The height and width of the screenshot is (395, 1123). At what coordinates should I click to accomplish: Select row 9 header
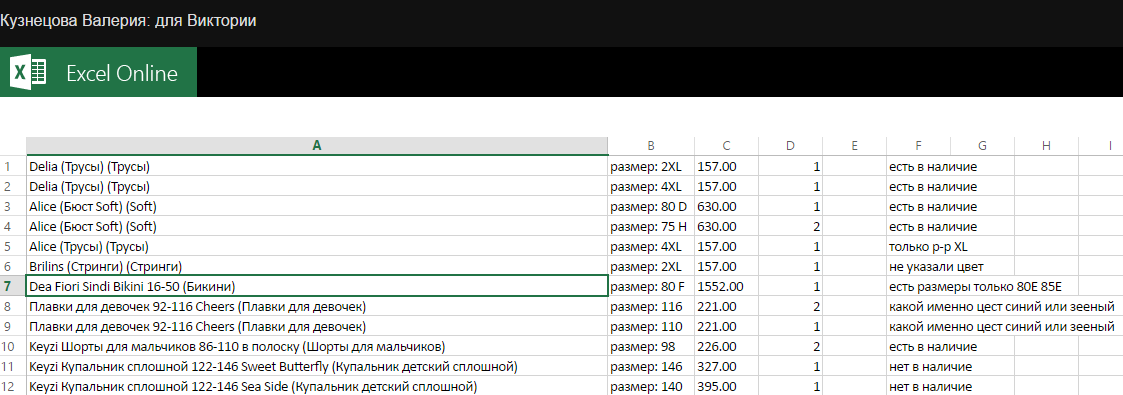tap(13, 327)
